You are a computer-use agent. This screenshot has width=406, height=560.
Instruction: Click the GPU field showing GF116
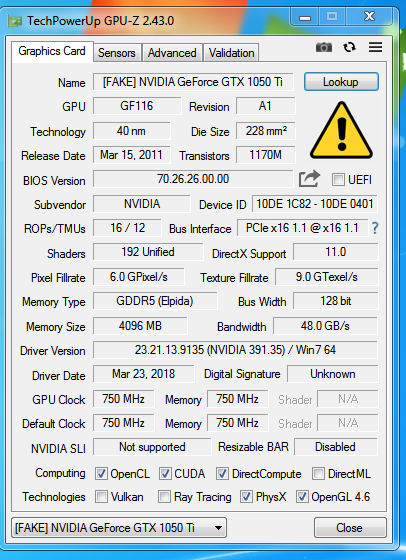pos(137,106)
